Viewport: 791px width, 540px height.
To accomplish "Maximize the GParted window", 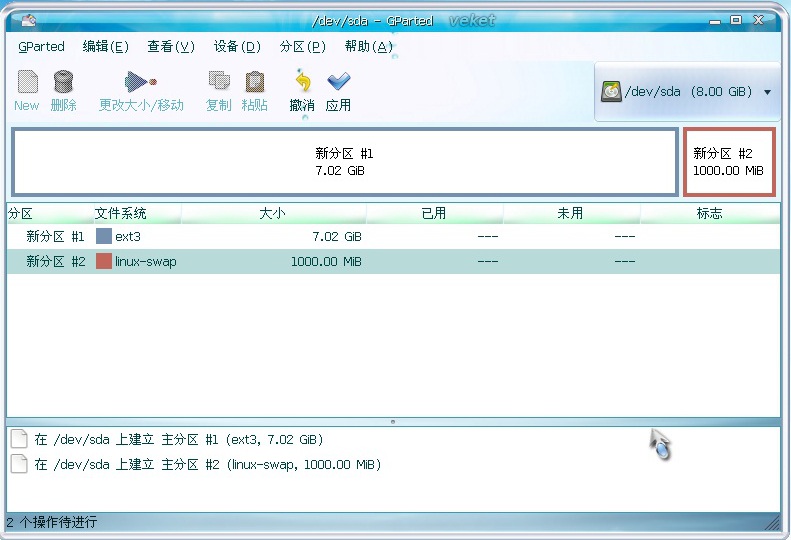I will 736,20.
